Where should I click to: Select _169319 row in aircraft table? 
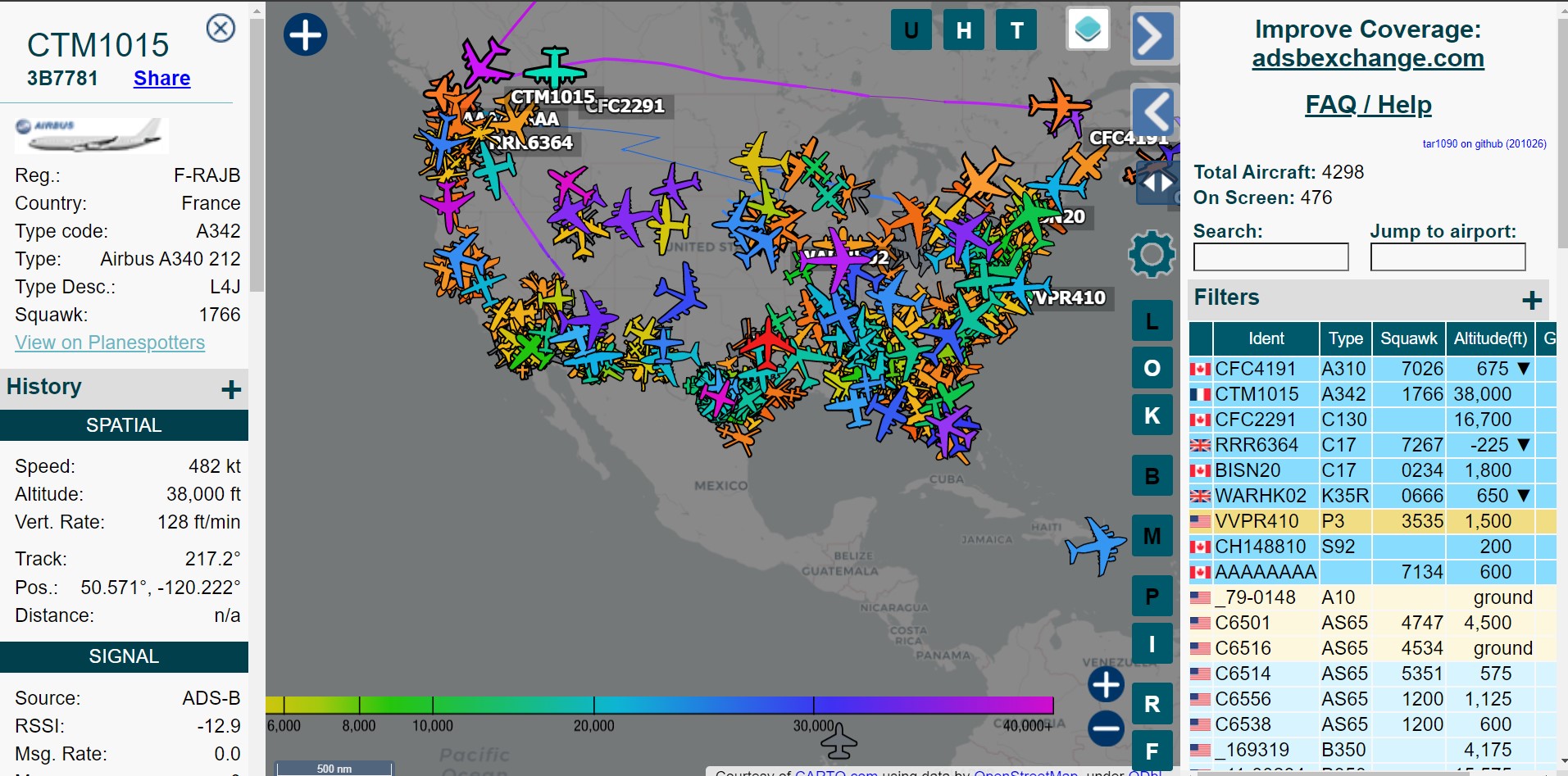pos(1372,750)
